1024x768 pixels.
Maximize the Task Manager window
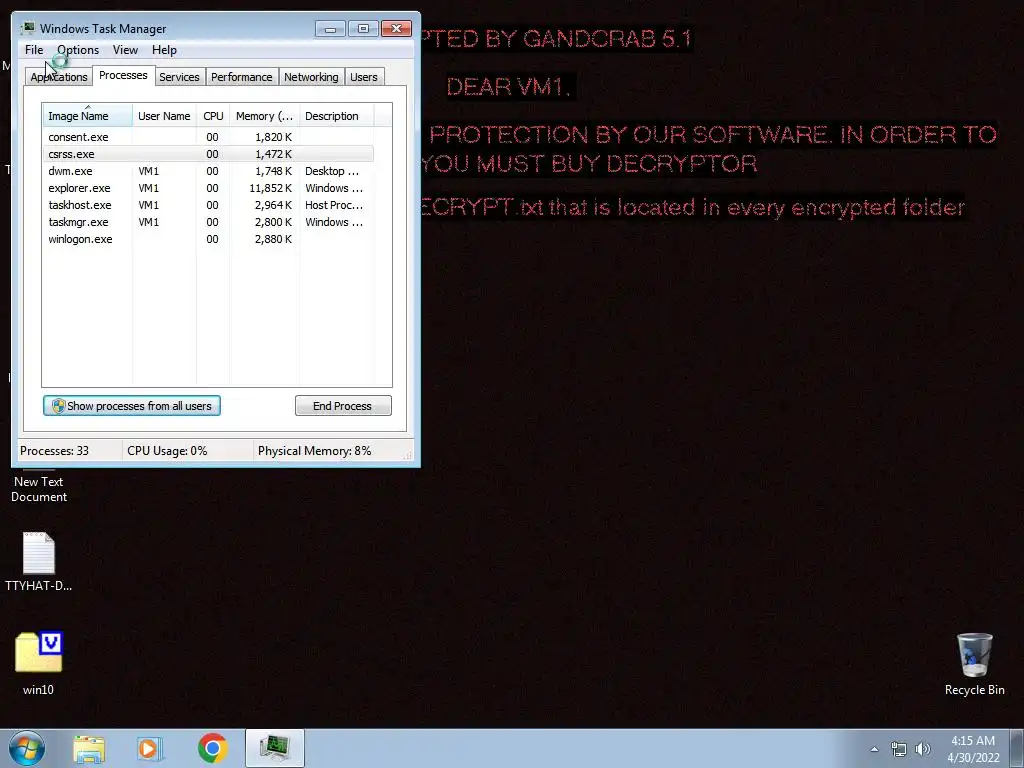363,29
